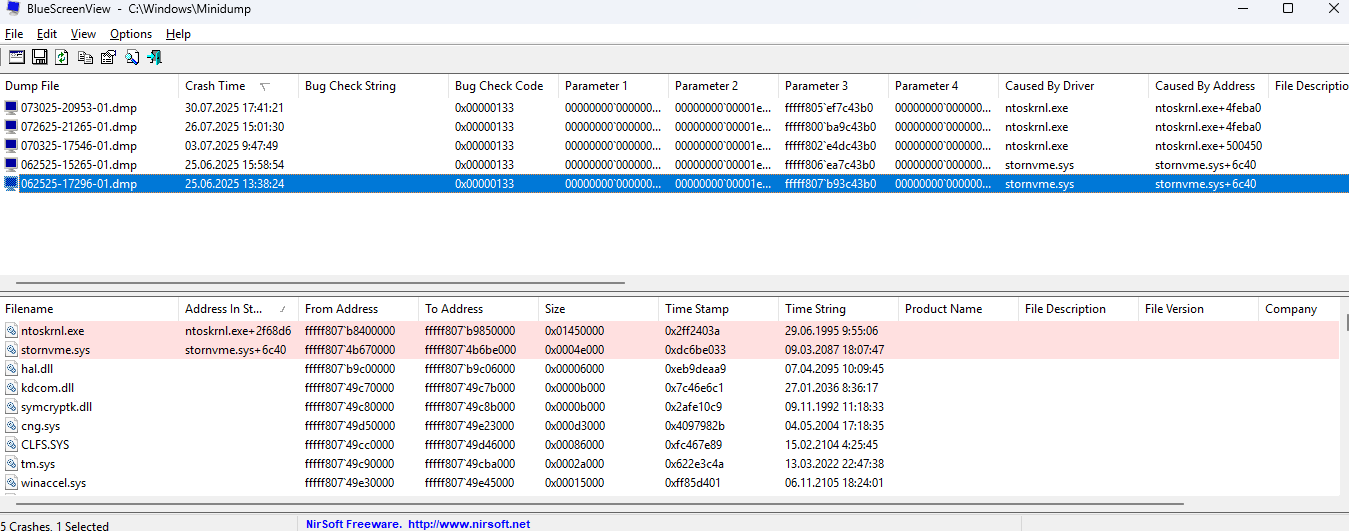Sort by the From Address column

(359, 309)
